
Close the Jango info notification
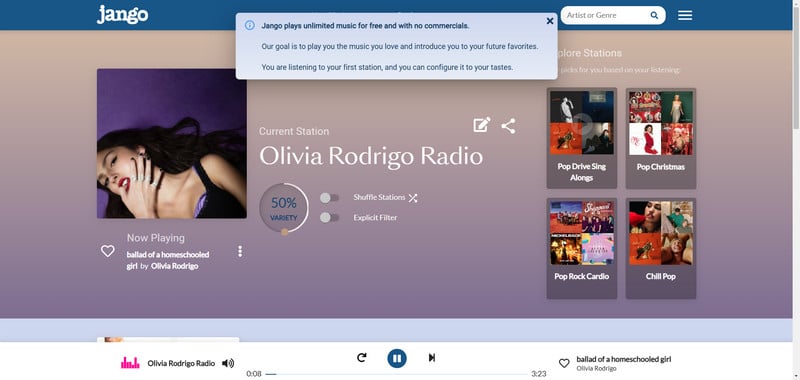(x=549, y=21)
